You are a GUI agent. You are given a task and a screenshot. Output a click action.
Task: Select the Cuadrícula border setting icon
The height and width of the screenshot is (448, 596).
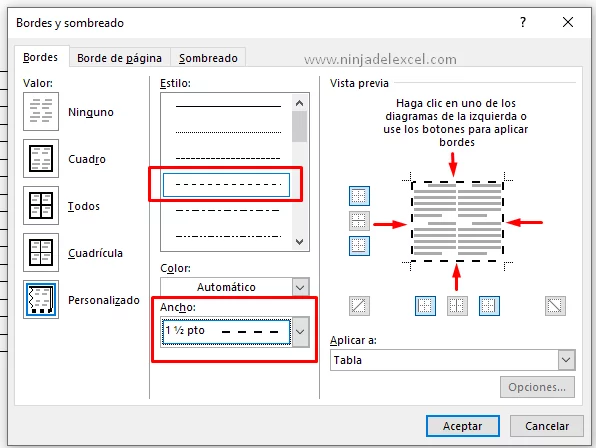(41, 252)
